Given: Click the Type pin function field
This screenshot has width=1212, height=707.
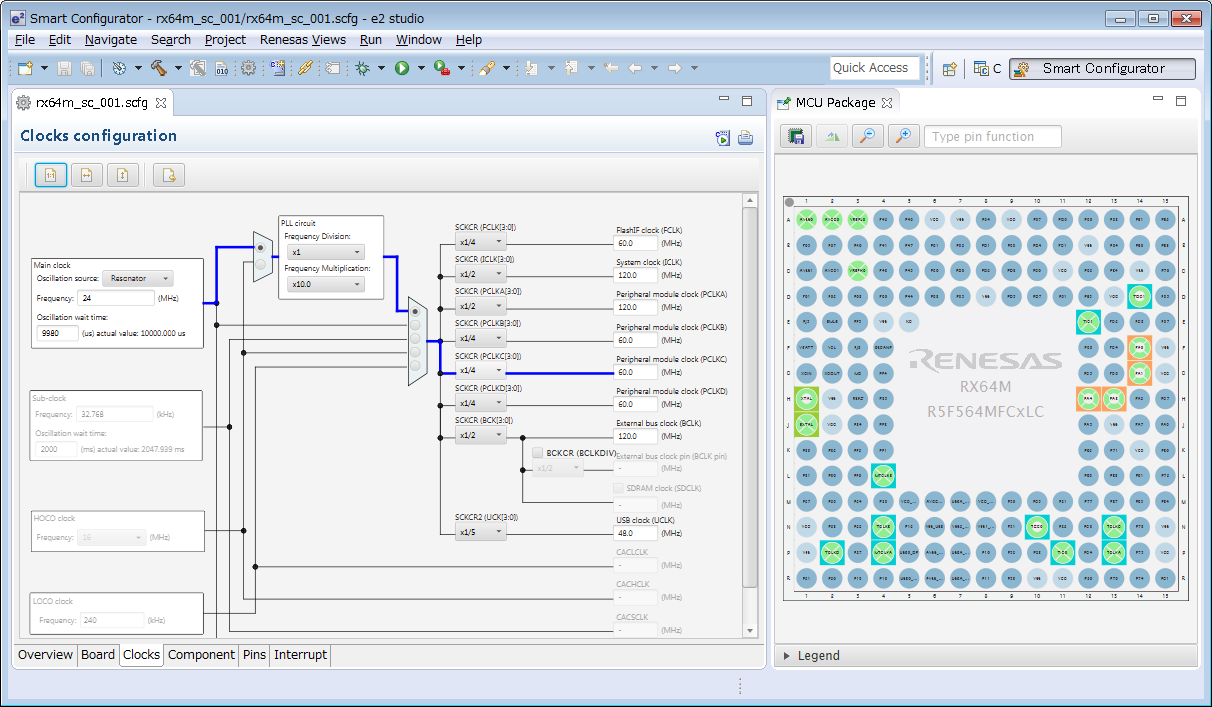Looking at the screenshot, I should 993,137.
